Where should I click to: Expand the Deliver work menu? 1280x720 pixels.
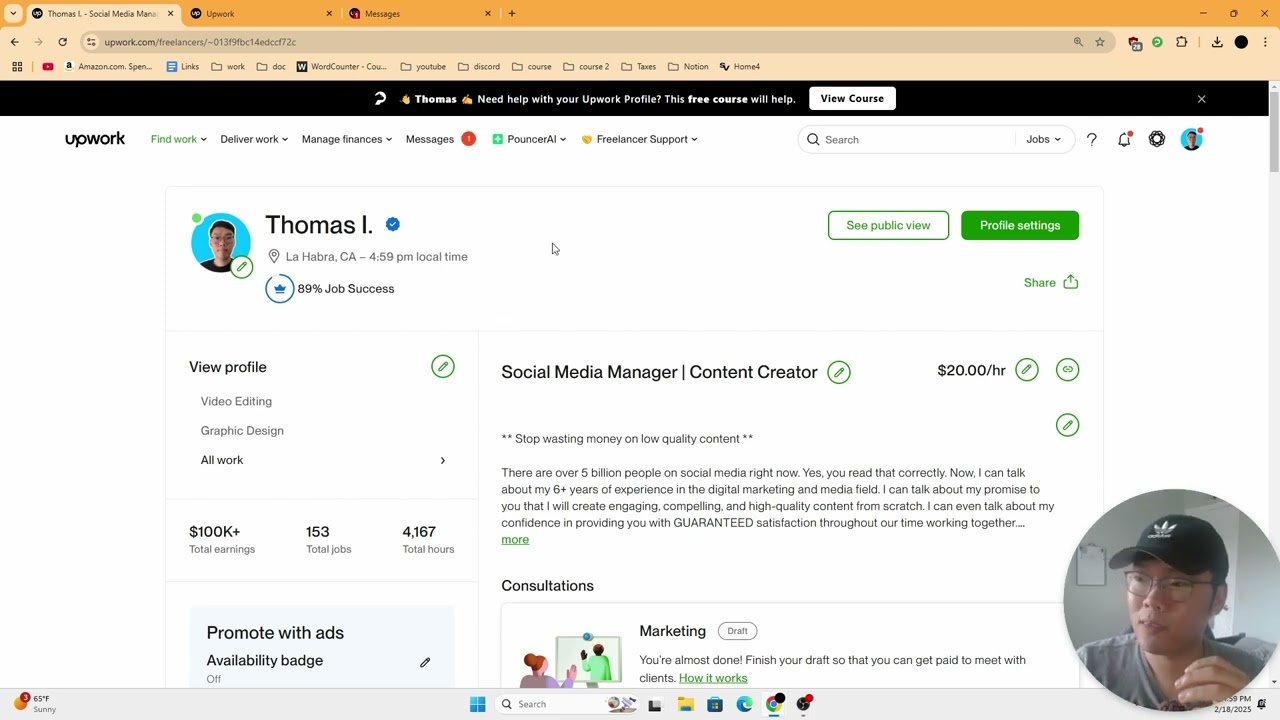[254, 139]
